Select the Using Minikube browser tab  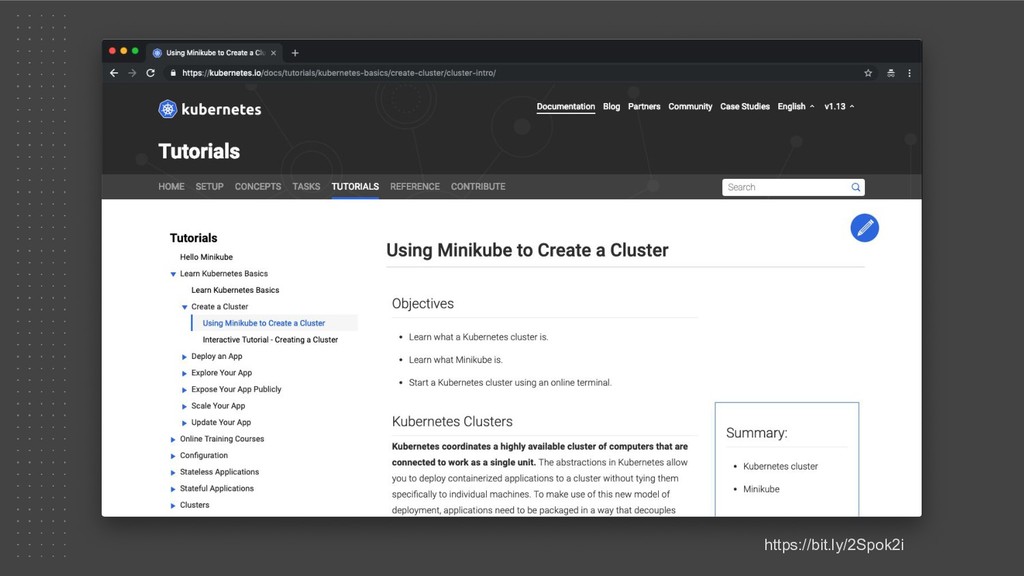(215, 53)
